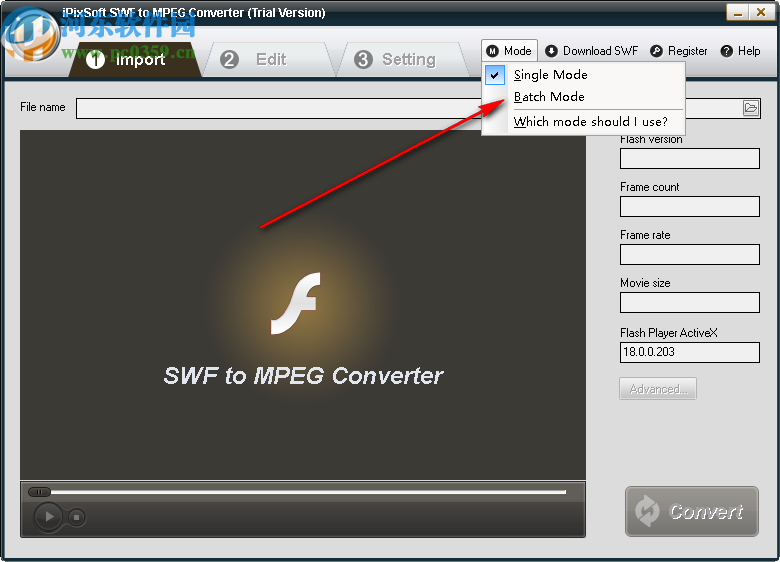Click the Download SWF arrow icon
Screen dimensions: 780x562
click(x=551, y=51)
